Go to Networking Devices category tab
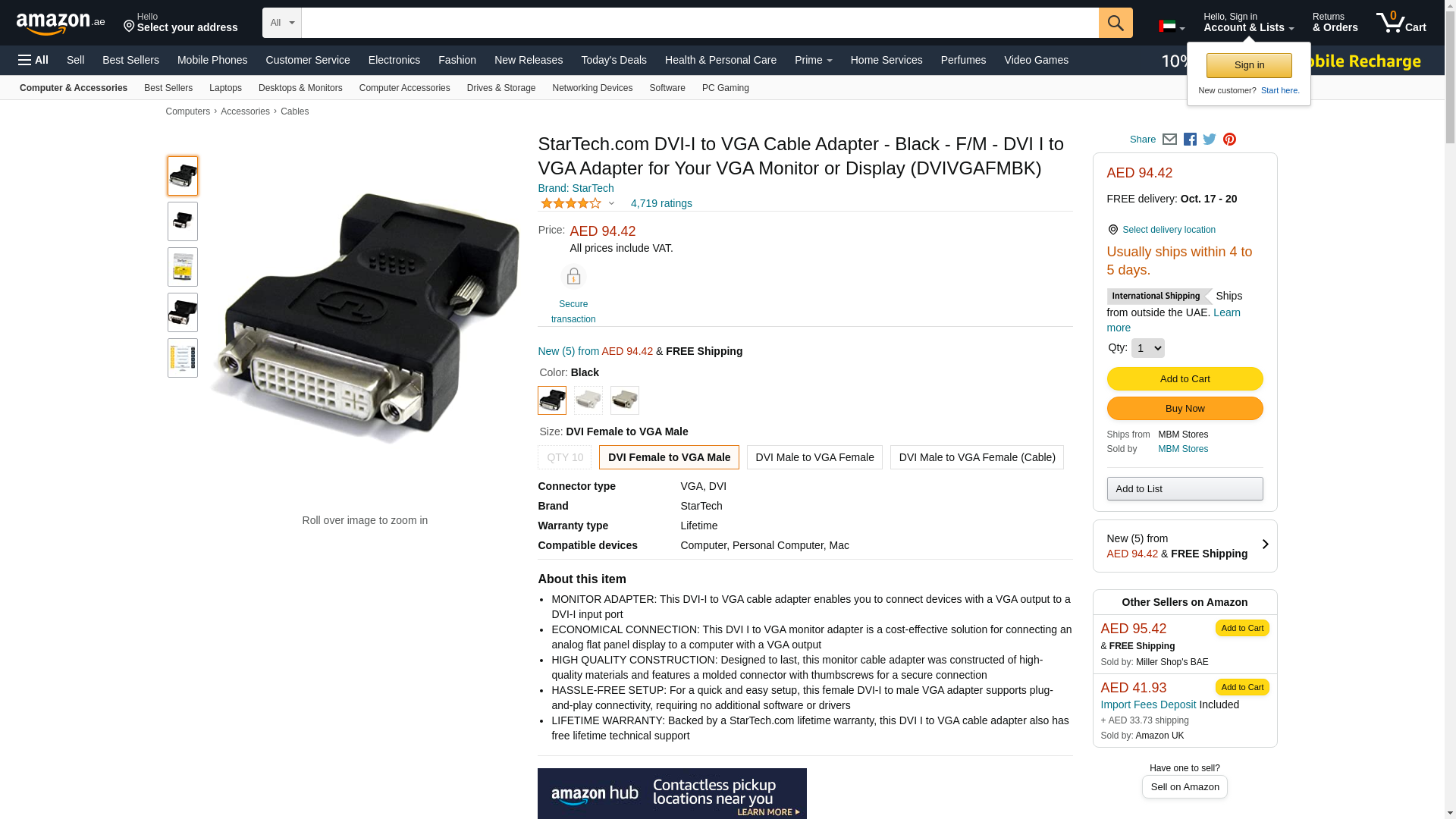Image resolution: width=1456 pixels, height=819 pixels. tap(592, 88)
